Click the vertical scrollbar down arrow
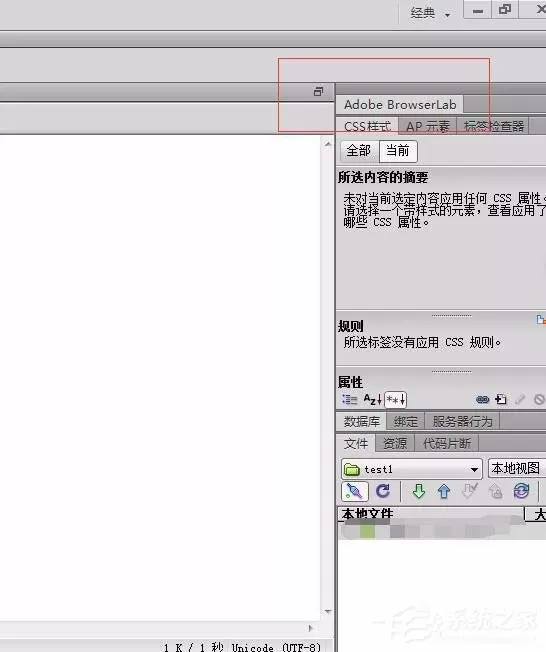 click(x=328, y=611)
